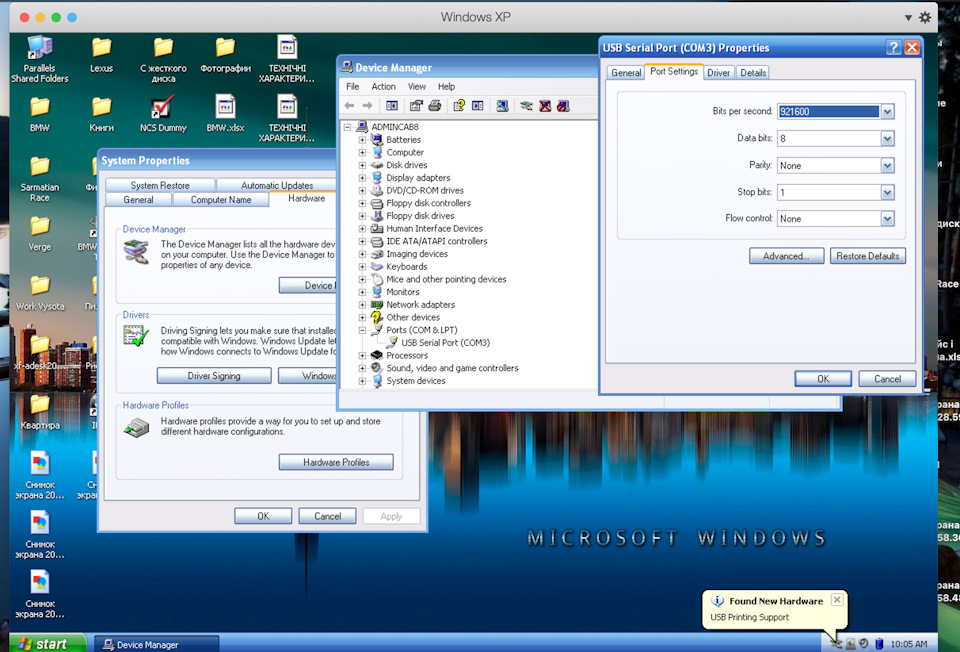Viewport: 960px width, 652px height.
Task: Open the View menu in Device Manager
Action: [x=416, y=86]
